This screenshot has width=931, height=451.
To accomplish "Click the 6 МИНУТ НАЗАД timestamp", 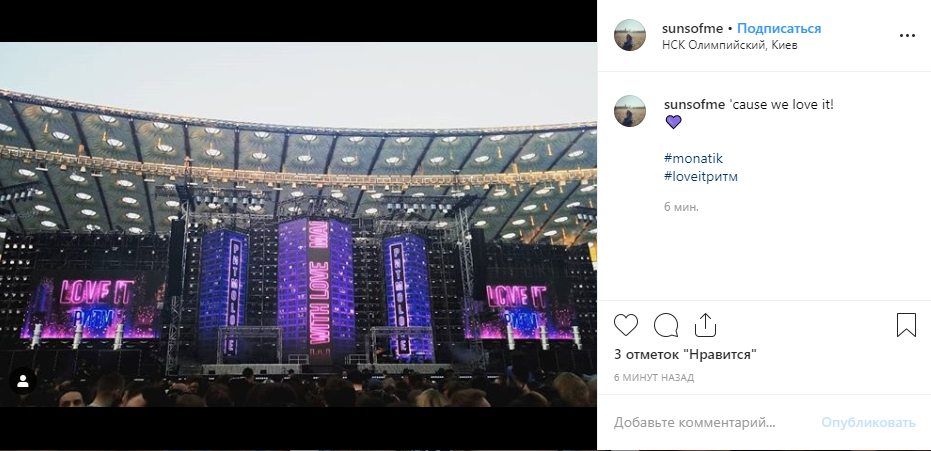I will click(x=654, y=378).
